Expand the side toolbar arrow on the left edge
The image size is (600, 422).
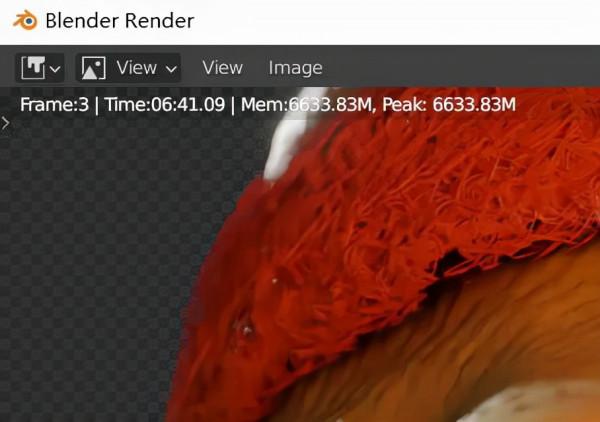5,123
